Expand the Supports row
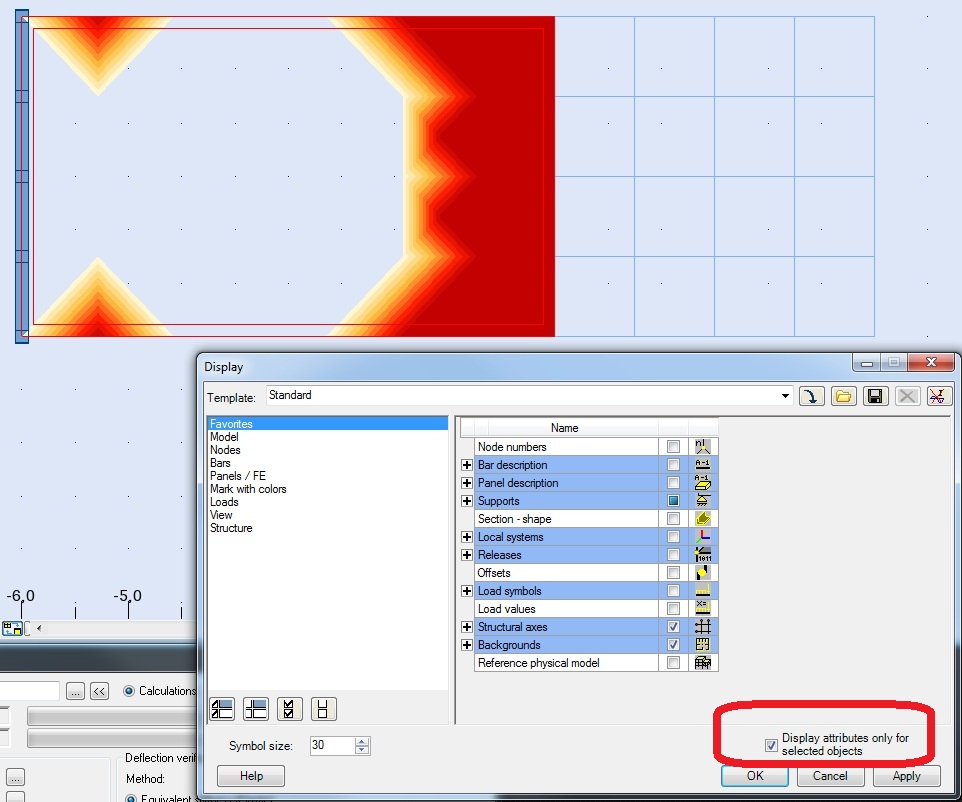Image resolution: width=962 pixels, height=802 pixels. click(467, 501)
